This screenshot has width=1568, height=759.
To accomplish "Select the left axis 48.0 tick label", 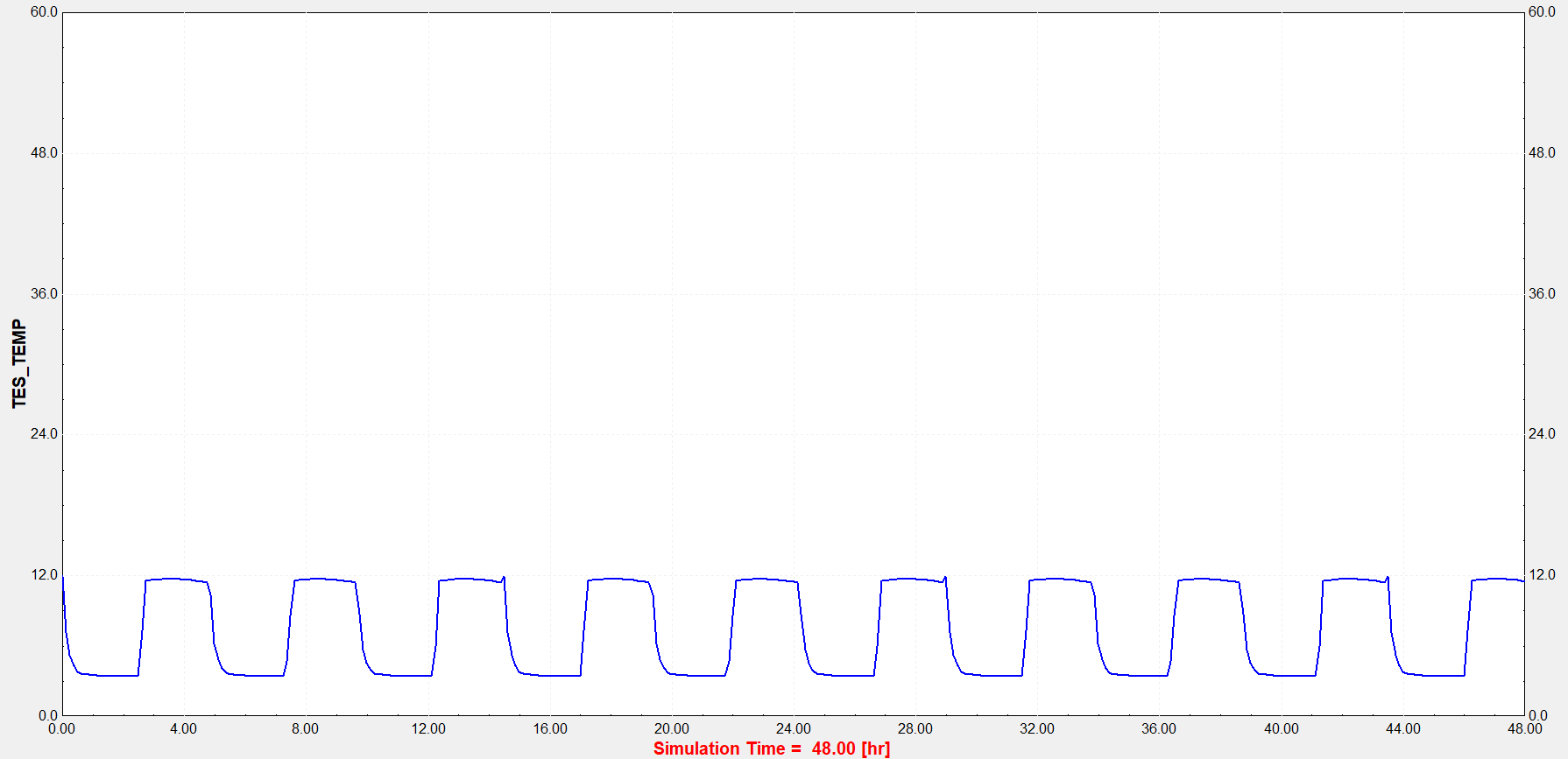I will 44,153.
